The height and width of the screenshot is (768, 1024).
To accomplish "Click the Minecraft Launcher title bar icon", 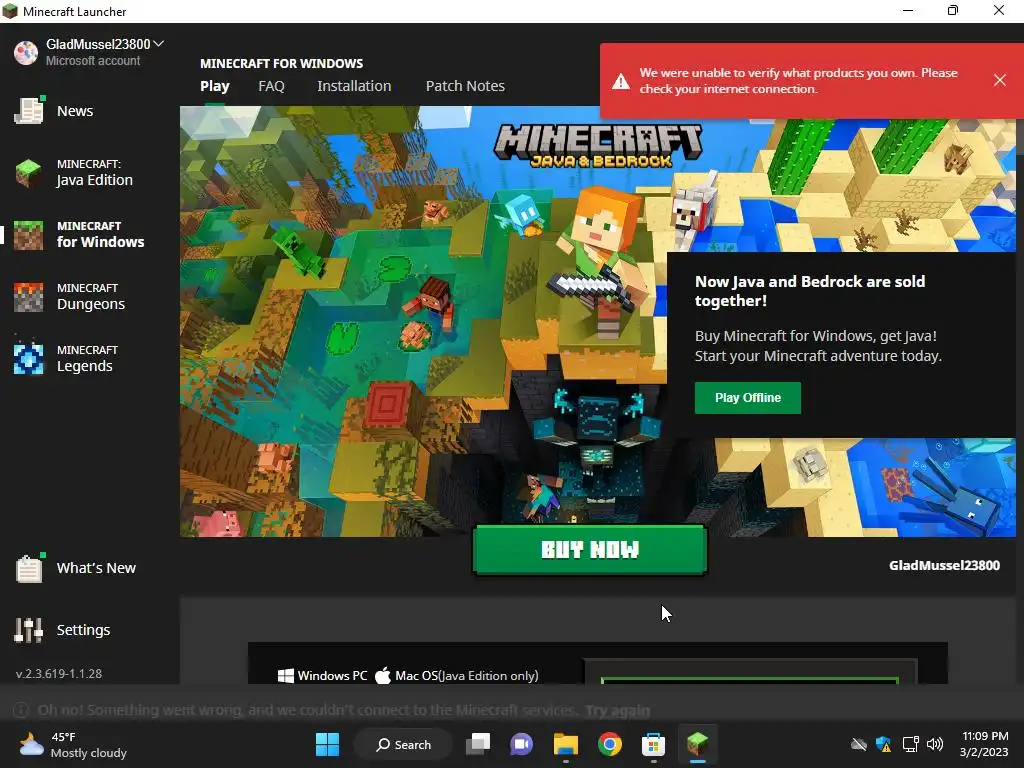I will (10, 11).
